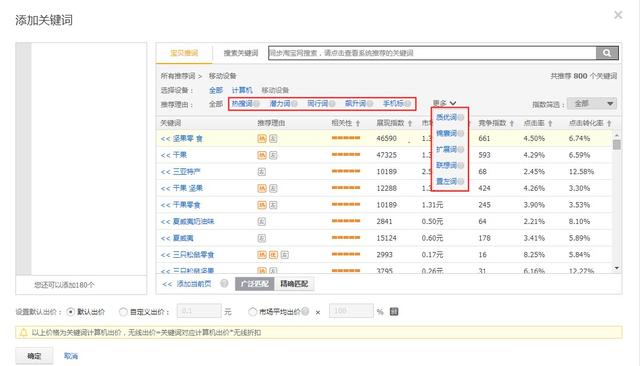
Task: Click help icon beside 热搜词
Action: (256, 104)
